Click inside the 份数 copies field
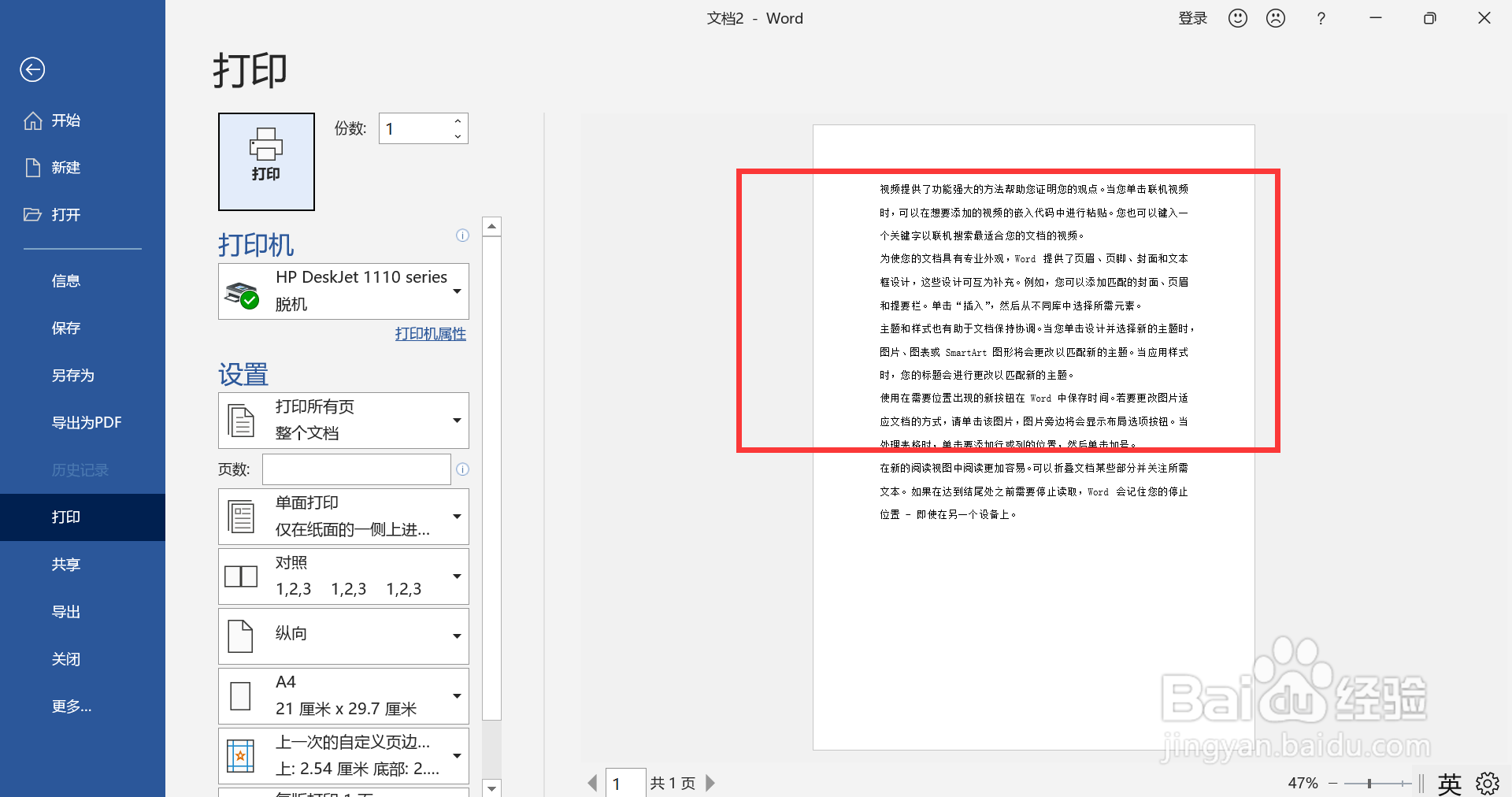The height and width of the screenshot is (797, 1512). point(415,128)
